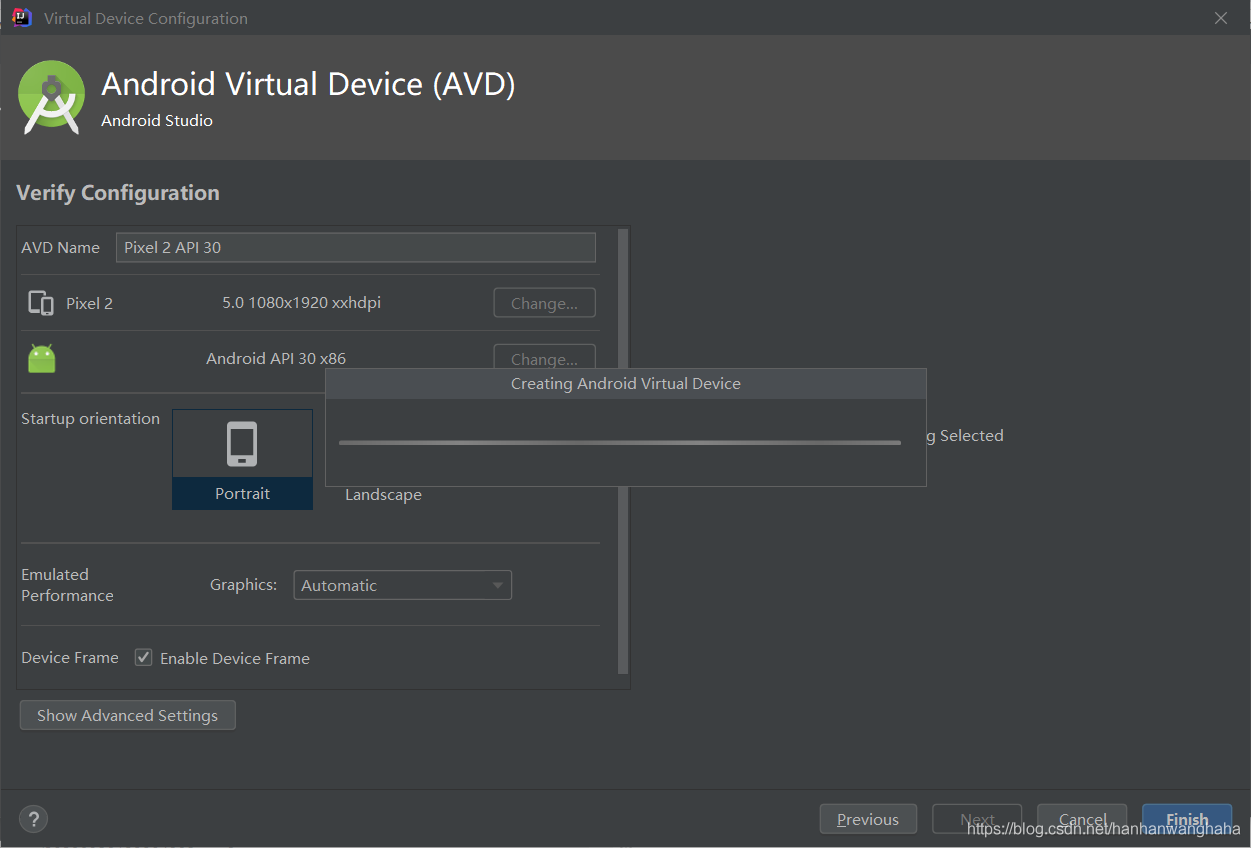The width and height of the screenshot is (1251, 848).
Task: Click the application icon in the title bar
Action: [x=20, y=17]
